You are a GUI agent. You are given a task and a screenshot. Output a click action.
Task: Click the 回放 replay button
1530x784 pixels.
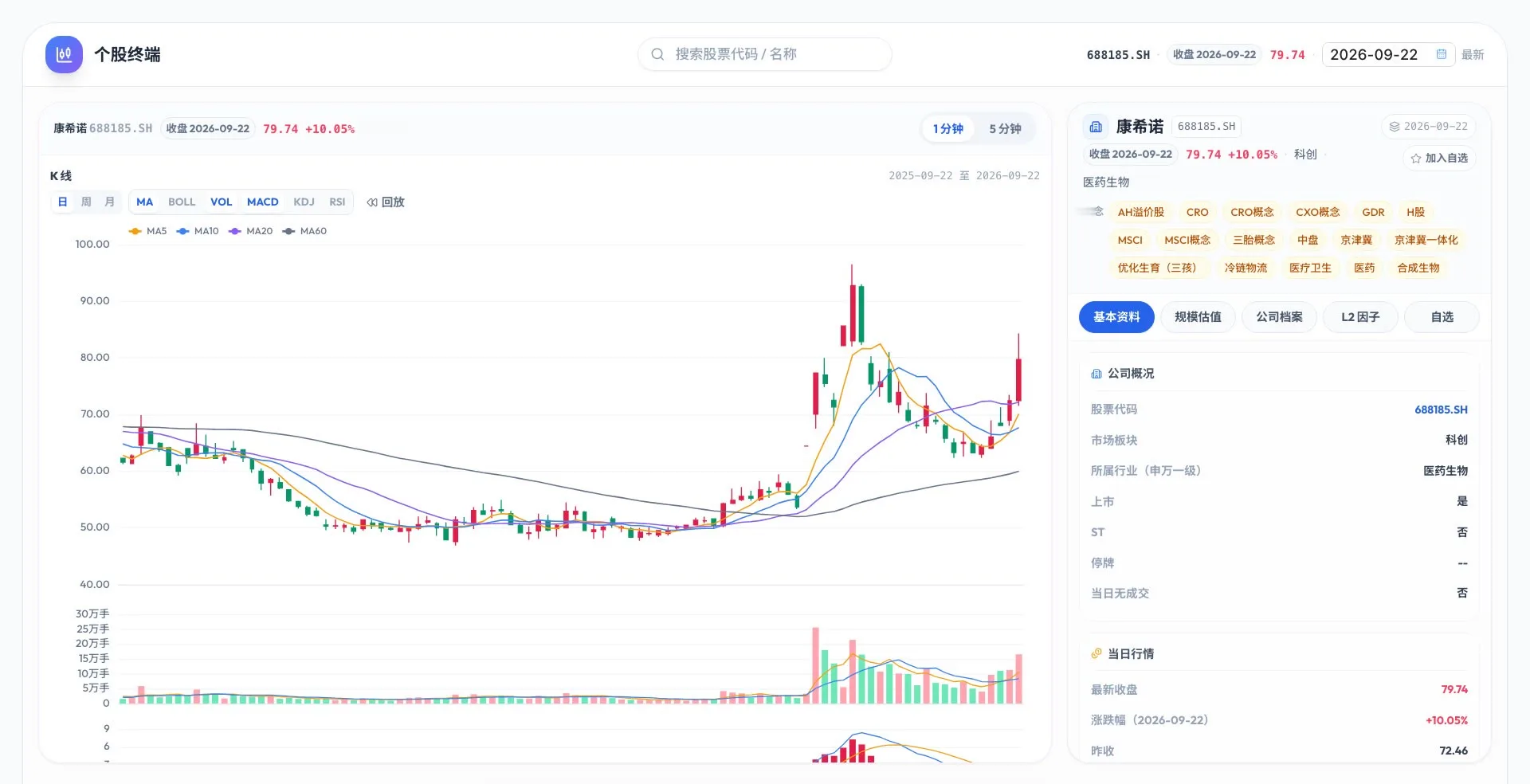point(386,202)
